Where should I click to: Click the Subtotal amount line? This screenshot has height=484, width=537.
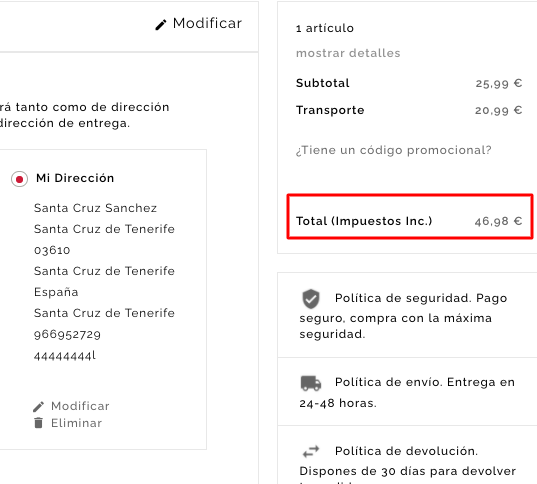click(409, 83)
